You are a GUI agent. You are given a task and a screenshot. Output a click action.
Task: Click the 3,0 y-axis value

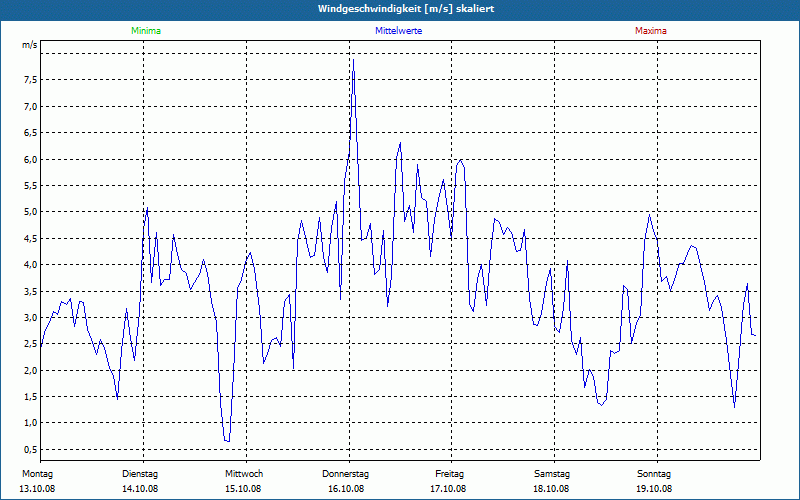[30, 317]
